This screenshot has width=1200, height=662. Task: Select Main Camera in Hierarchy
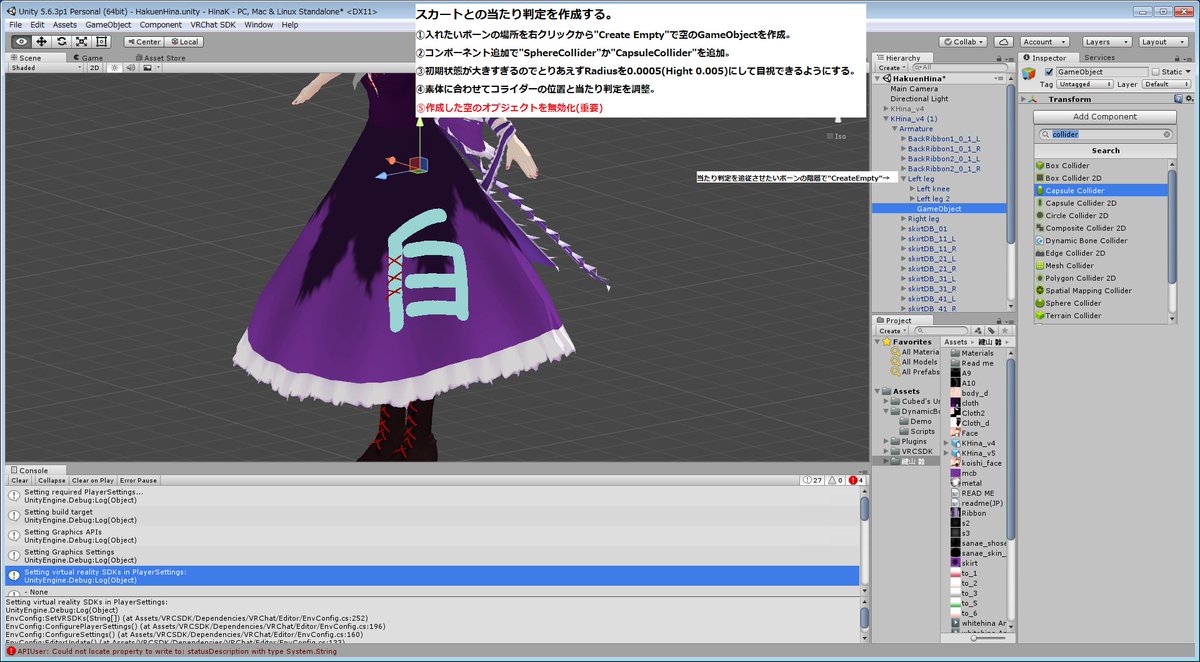[914, 89]
